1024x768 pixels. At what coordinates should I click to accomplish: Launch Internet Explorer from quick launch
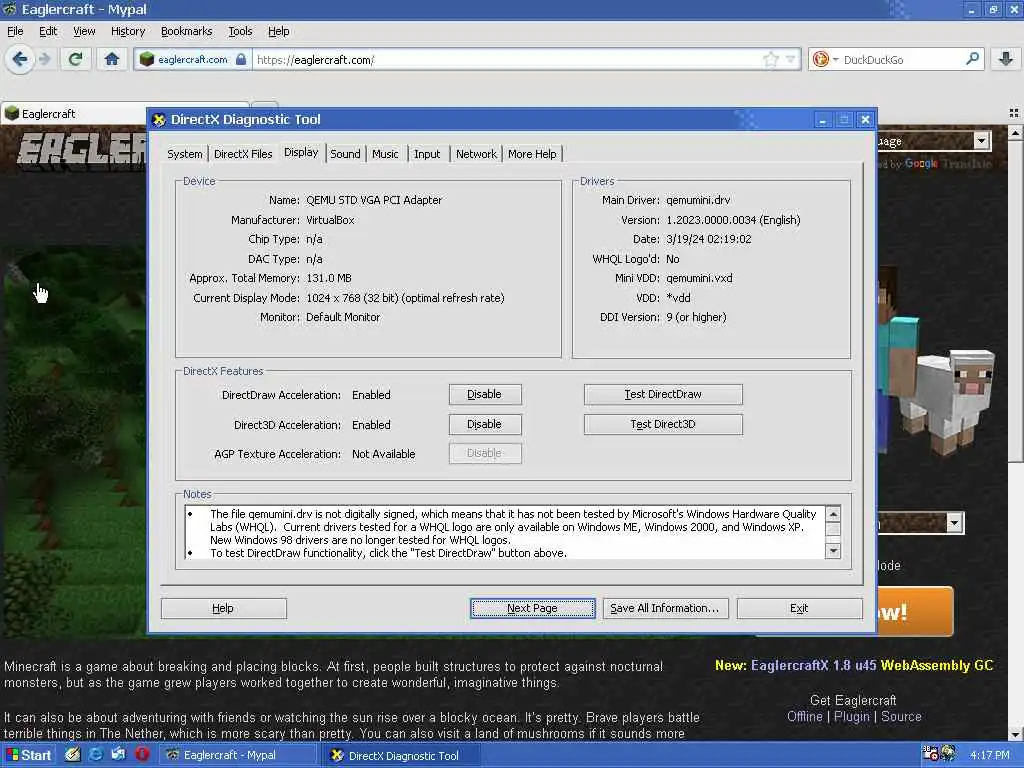[x=95, y=755]
